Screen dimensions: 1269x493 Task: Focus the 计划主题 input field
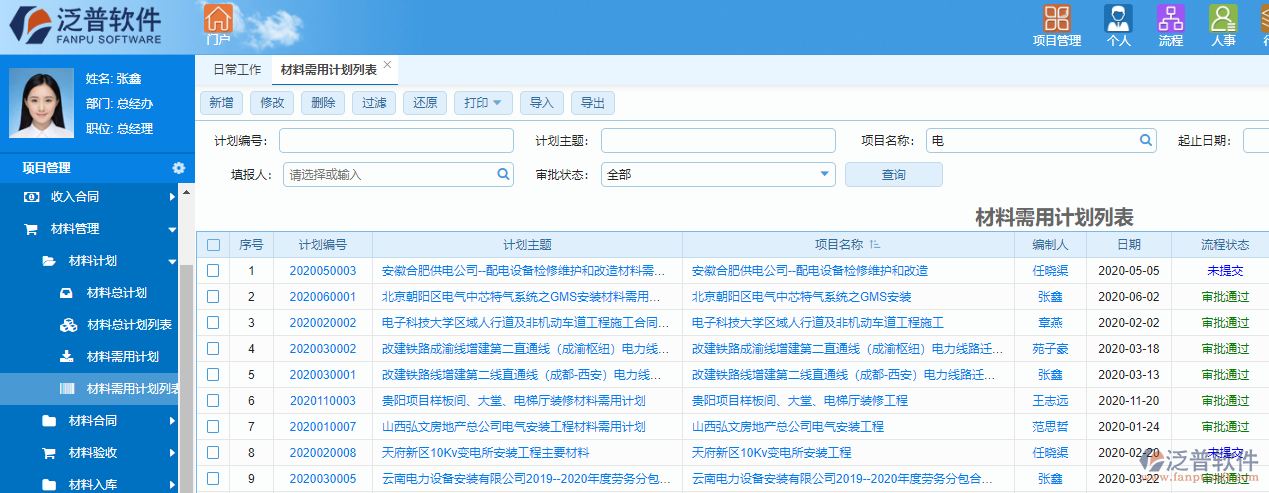[x=718, y=141]
